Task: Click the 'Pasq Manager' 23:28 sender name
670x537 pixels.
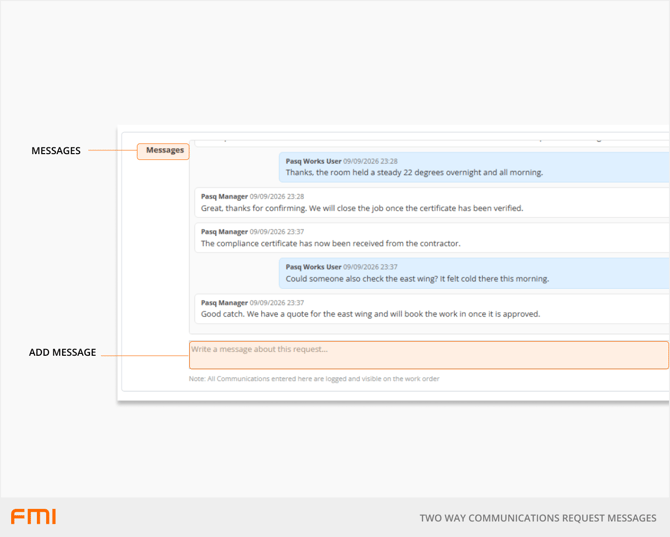Action: (x=224, y=197)
